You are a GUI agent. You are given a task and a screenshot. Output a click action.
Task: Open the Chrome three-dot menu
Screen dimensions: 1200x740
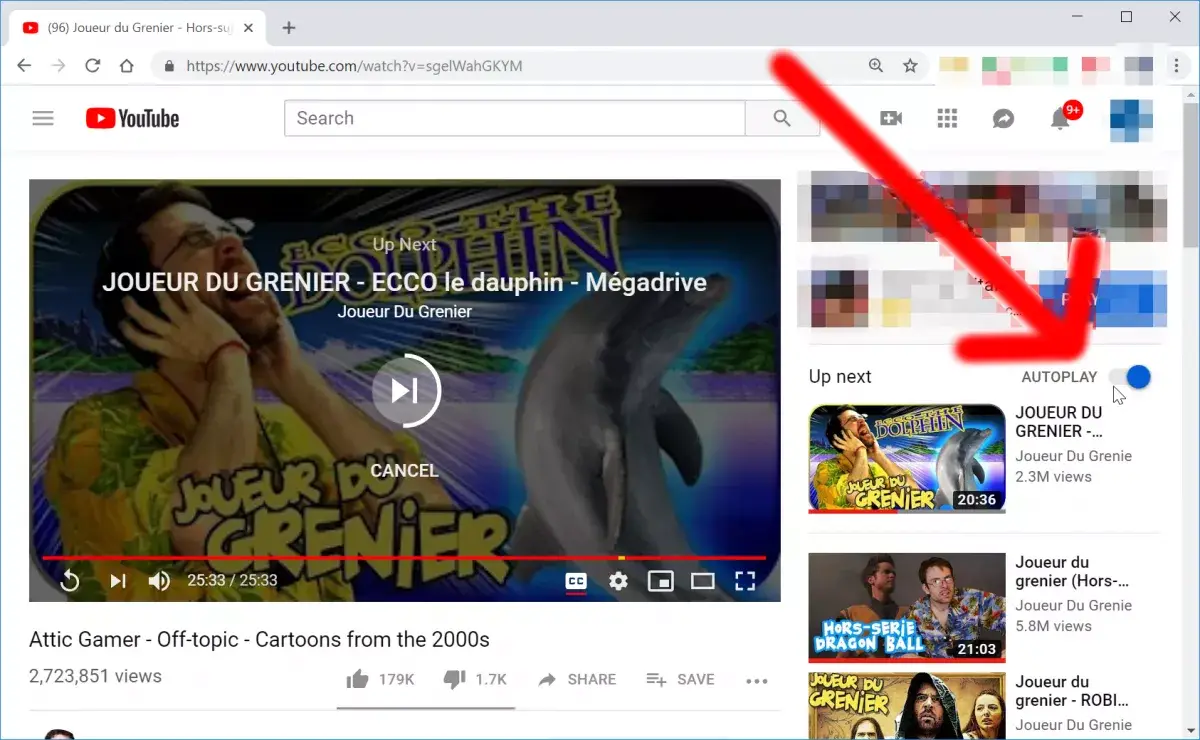pos(1176,66)
